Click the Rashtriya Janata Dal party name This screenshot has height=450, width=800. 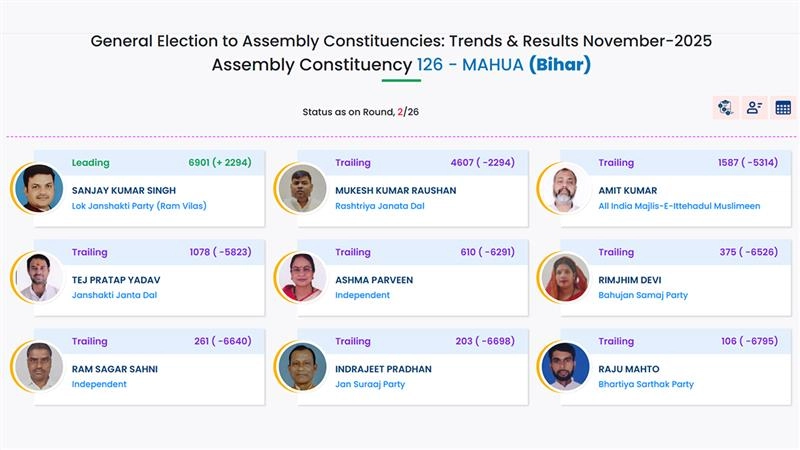click(380, 206)
